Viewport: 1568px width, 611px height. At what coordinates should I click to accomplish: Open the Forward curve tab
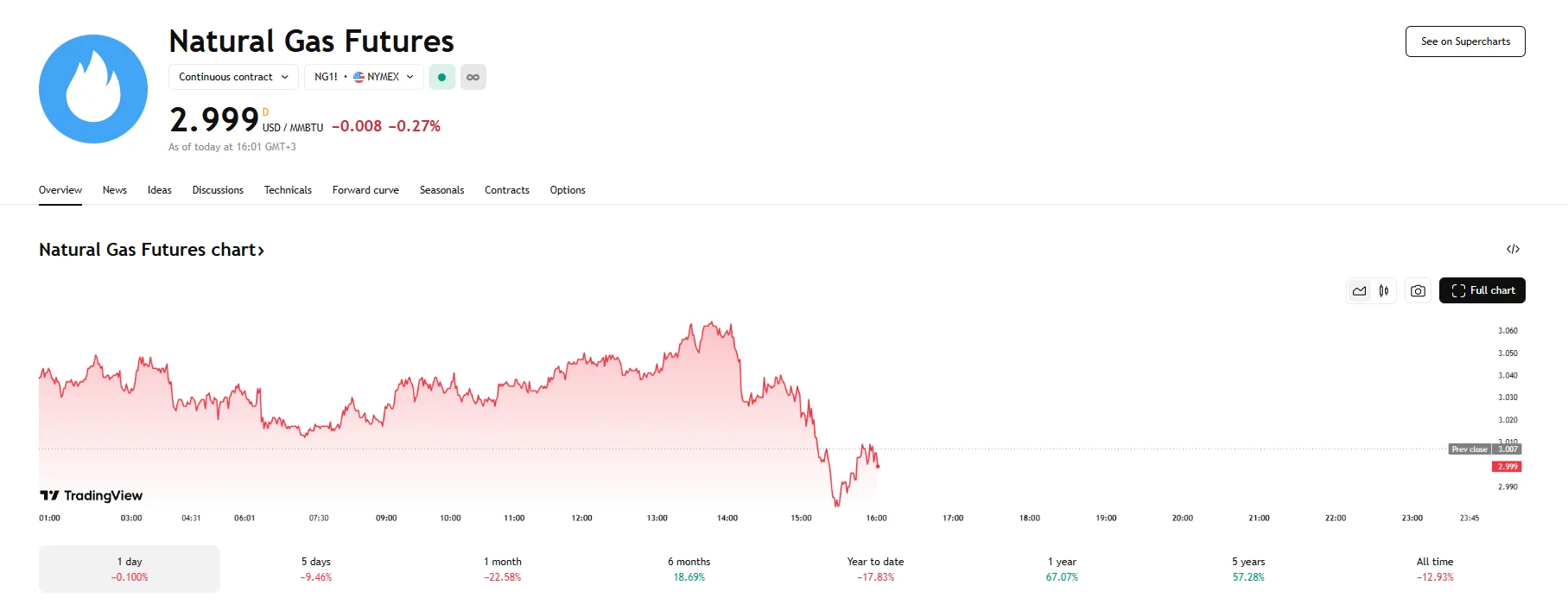(365, 190)
